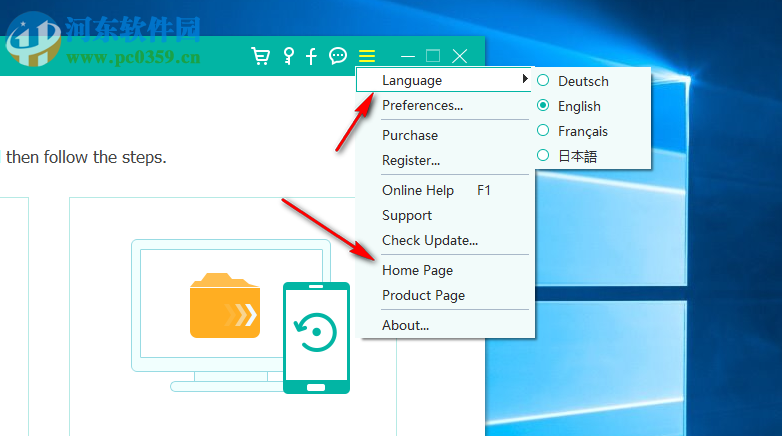Maximize the application window

433,56
